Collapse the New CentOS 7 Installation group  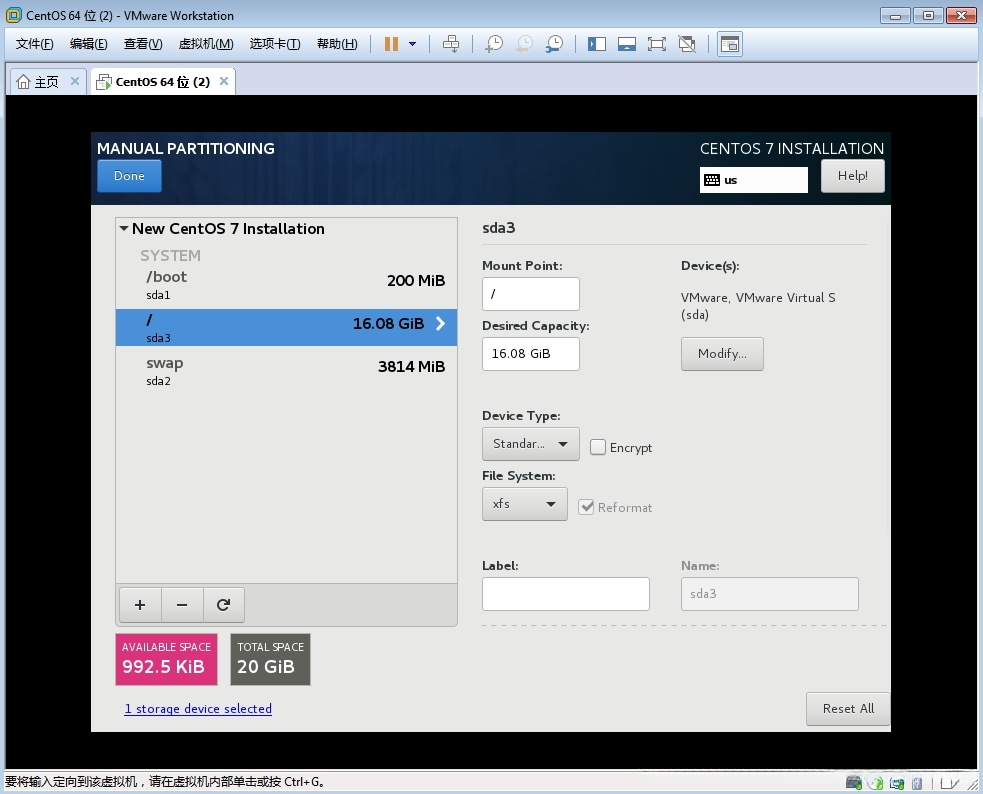[x=124, y=229]
